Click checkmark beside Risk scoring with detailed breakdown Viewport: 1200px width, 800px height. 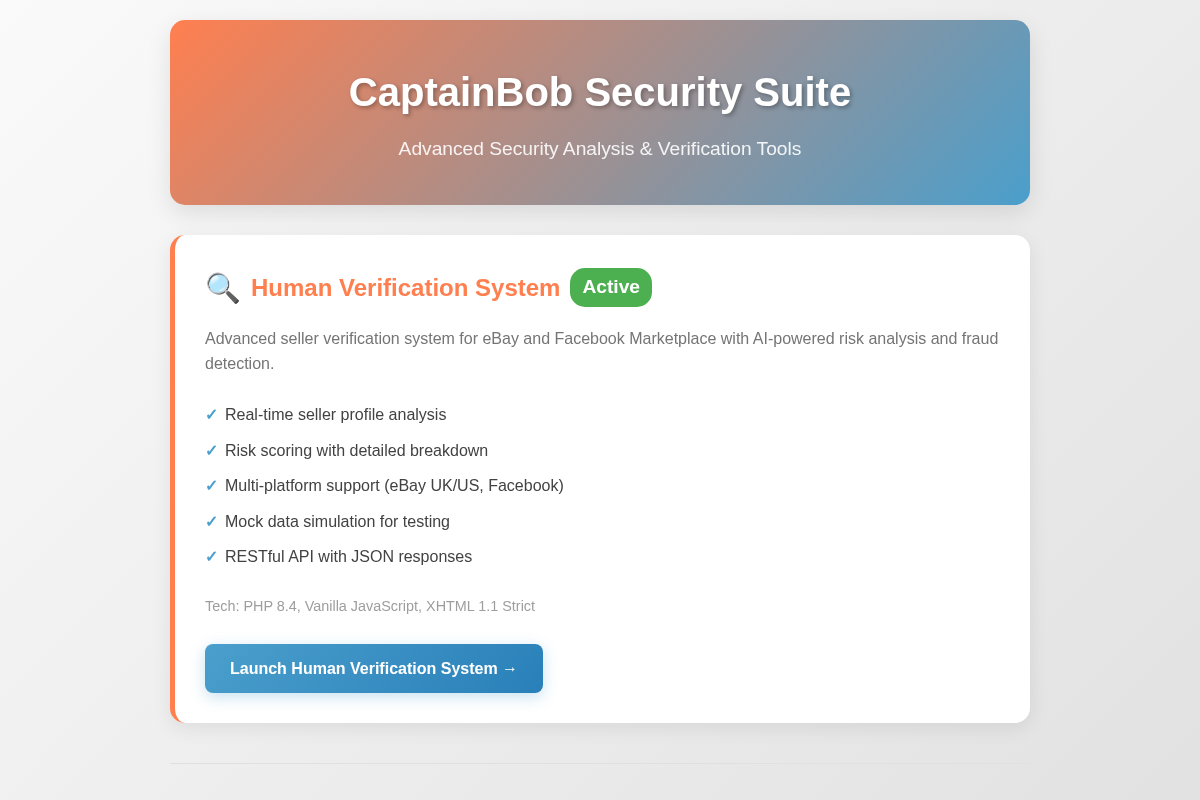[x=211, y=451]
